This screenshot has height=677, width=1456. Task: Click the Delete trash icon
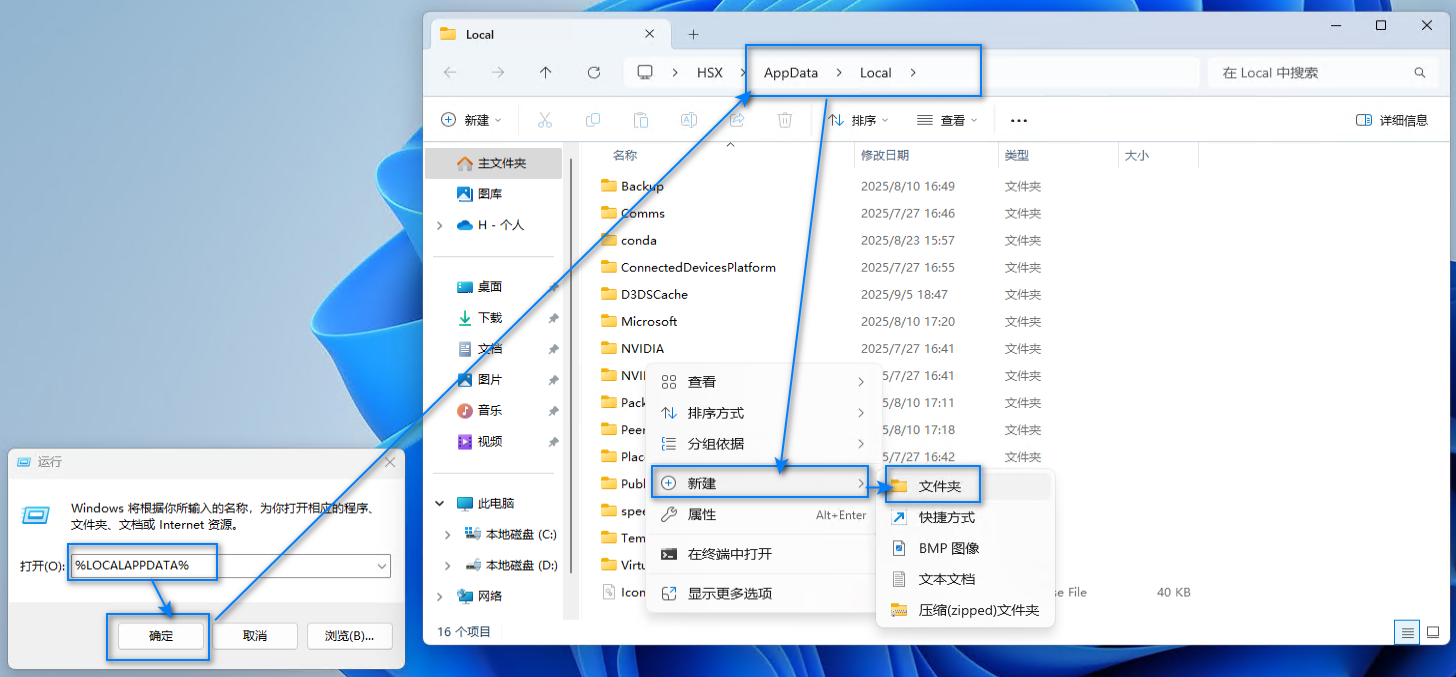785,120
